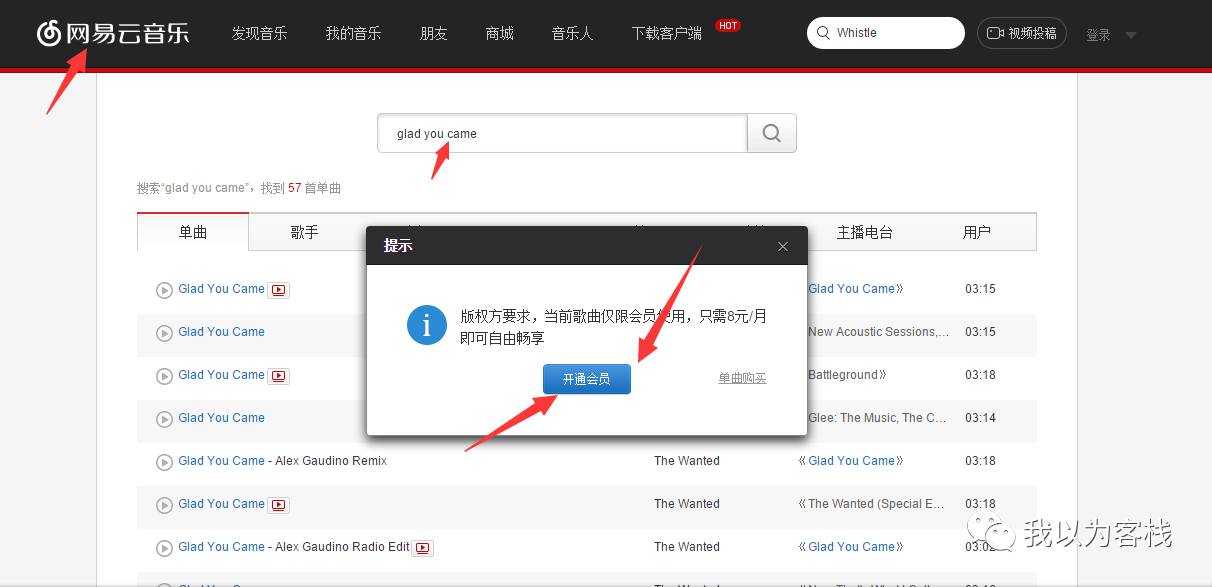Switch to the 主播电台 results tab
Viewport: 1212px width, 587px height.
point(864,232)
